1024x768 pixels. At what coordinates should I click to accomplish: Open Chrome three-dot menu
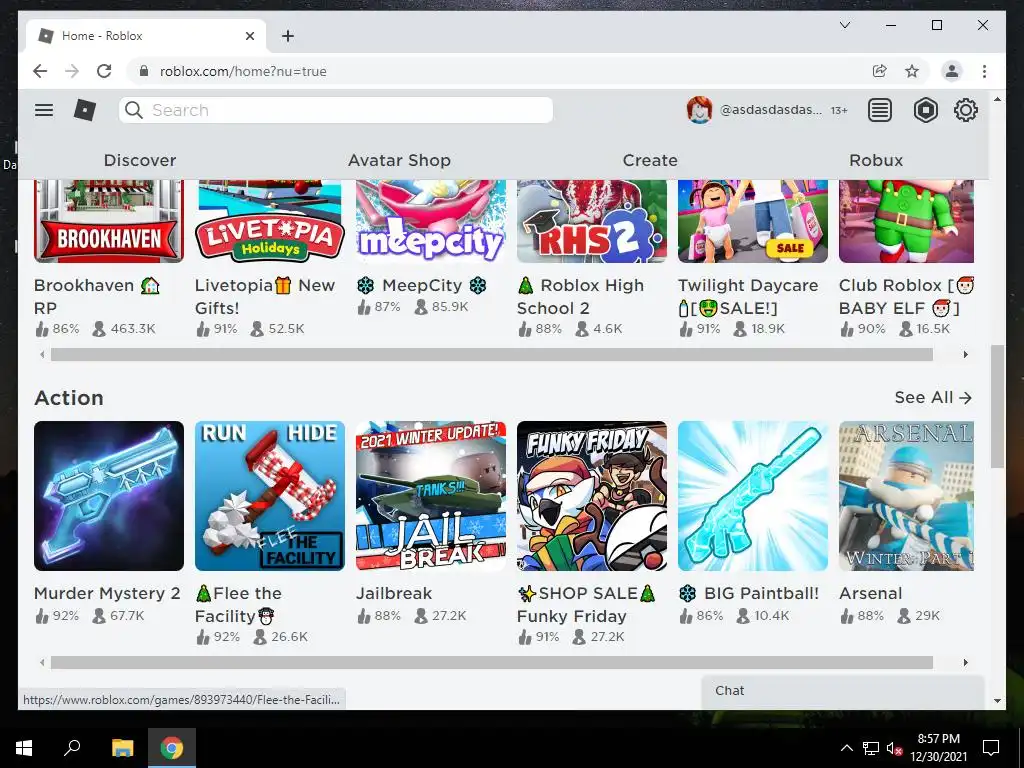click(984, 71)
